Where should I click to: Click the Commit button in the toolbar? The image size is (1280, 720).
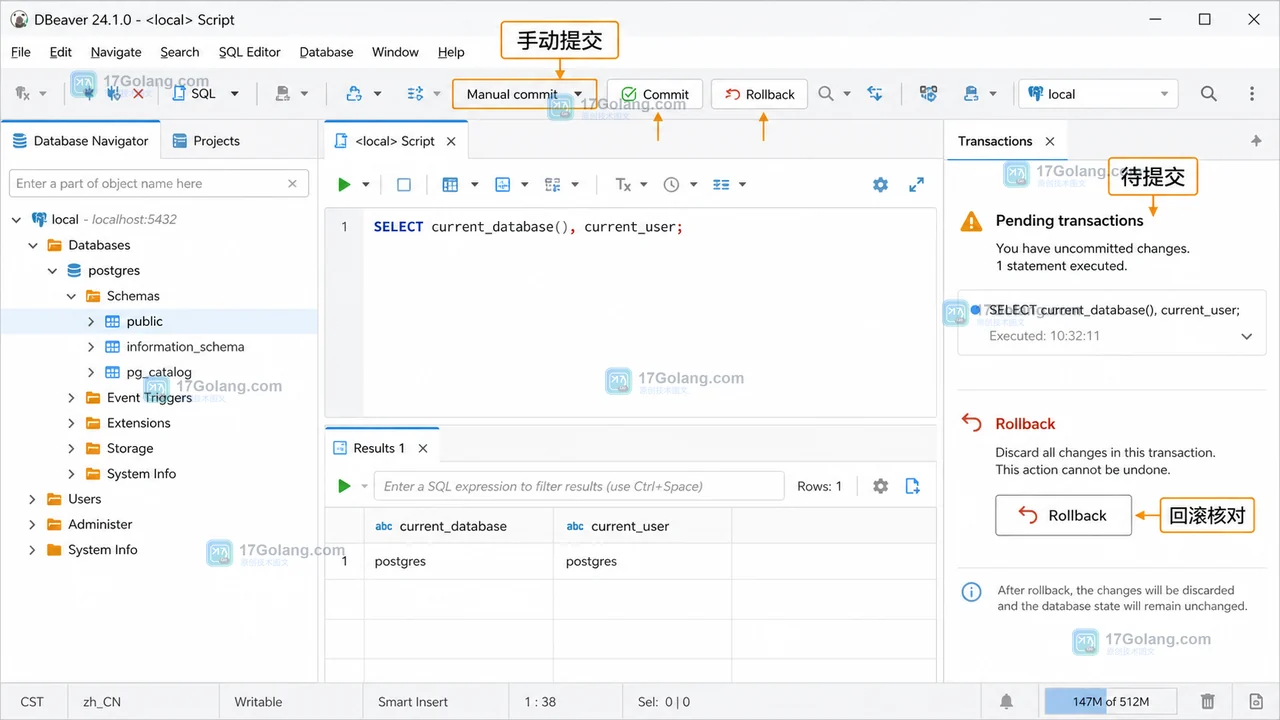pyautogui.click(x=655, y=94)
